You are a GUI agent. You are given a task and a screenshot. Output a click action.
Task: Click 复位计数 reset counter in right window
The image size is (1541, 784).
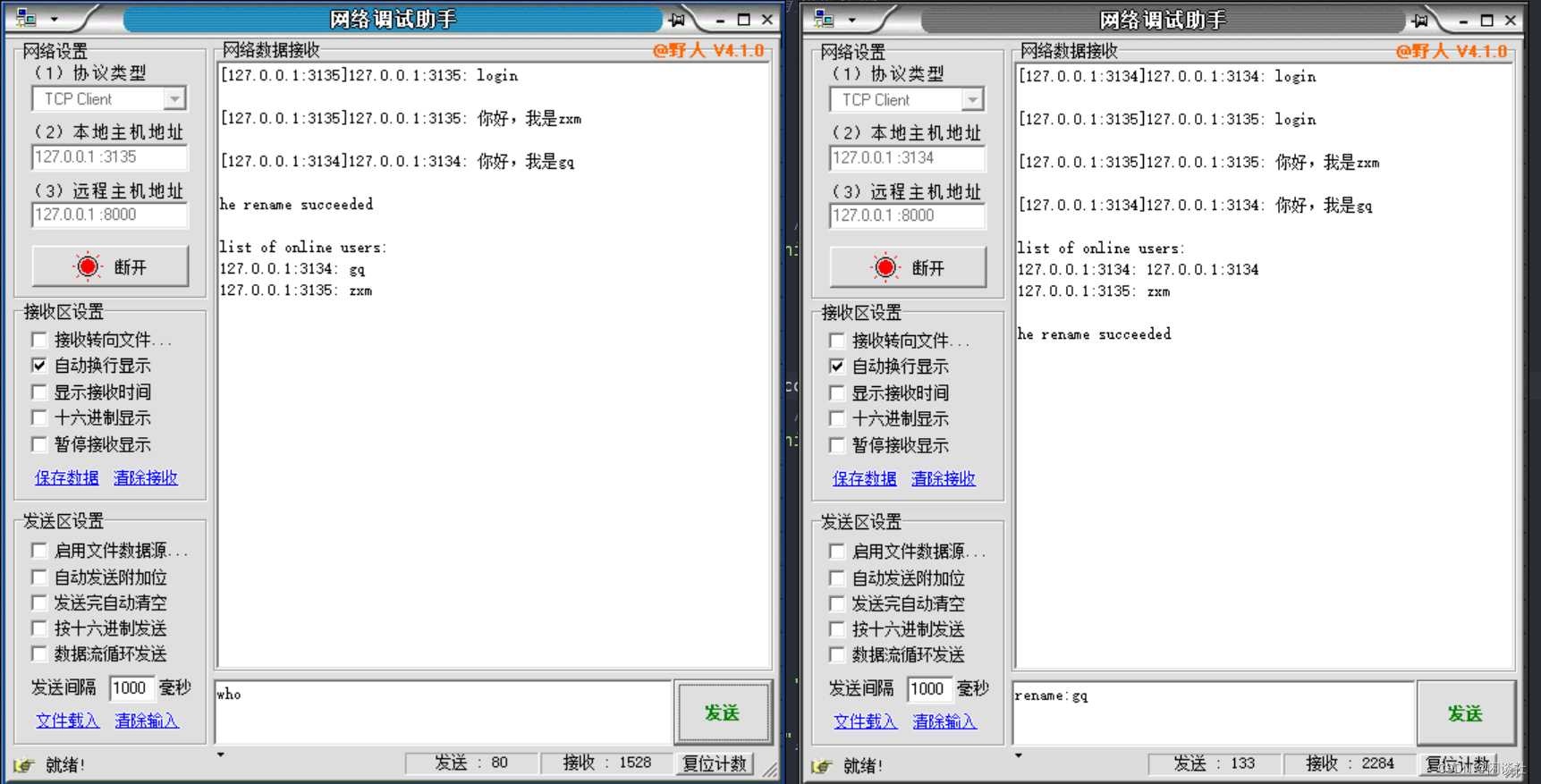pos(1459,764)
